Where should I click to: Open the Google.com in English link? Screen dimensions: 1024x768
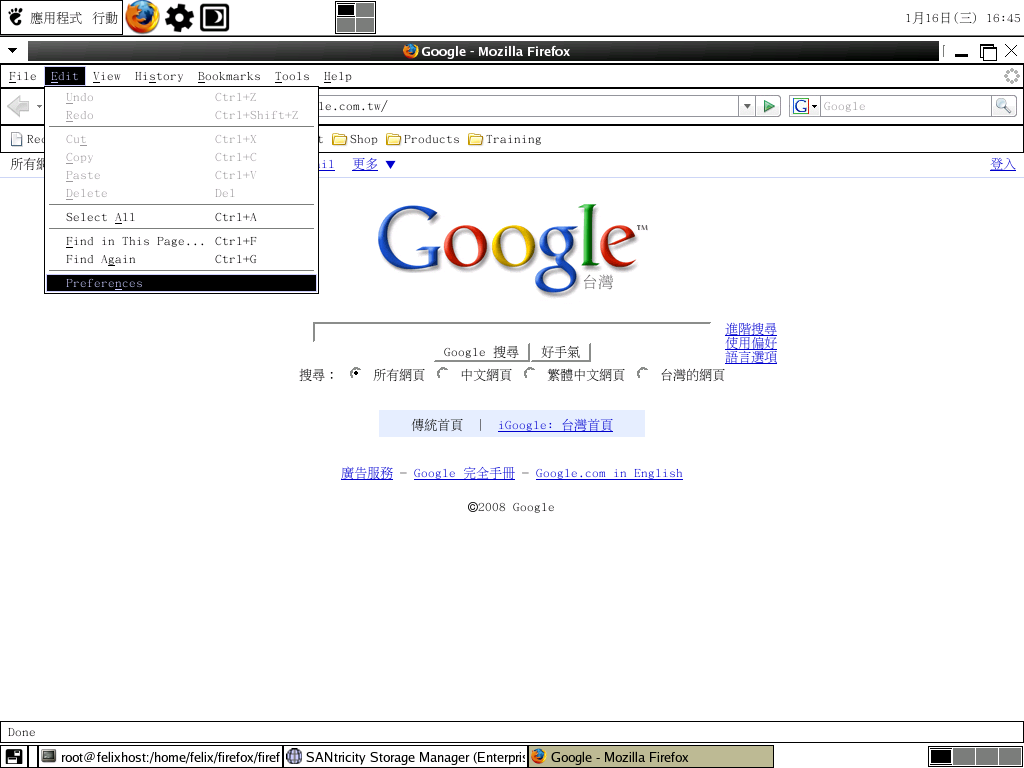click(609, 473)
